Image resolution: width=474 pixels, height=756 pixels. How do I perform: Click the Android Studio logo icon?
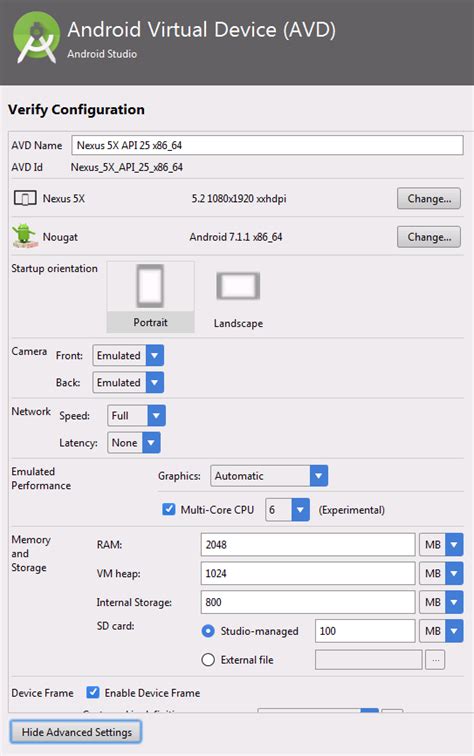(x=37, y=38)
